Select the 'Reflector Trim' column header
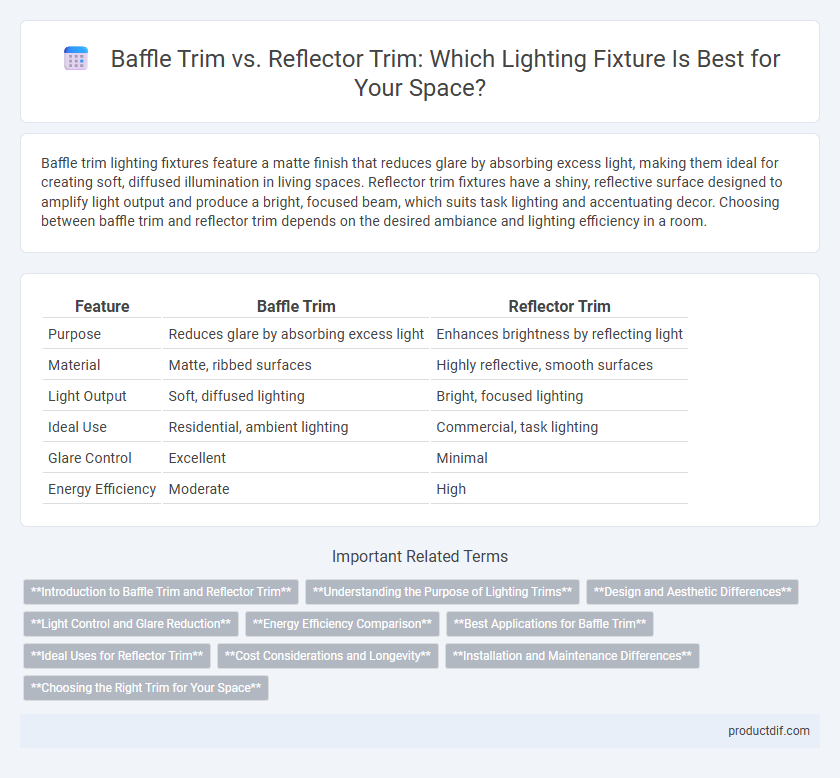Screen dimensions: 840x778 tap(559, 306)
